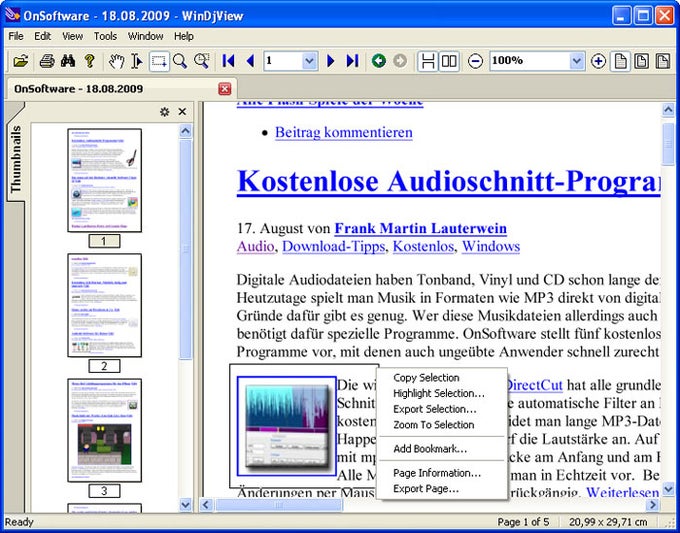Choose Page Information... menu entry

[441, 473]
